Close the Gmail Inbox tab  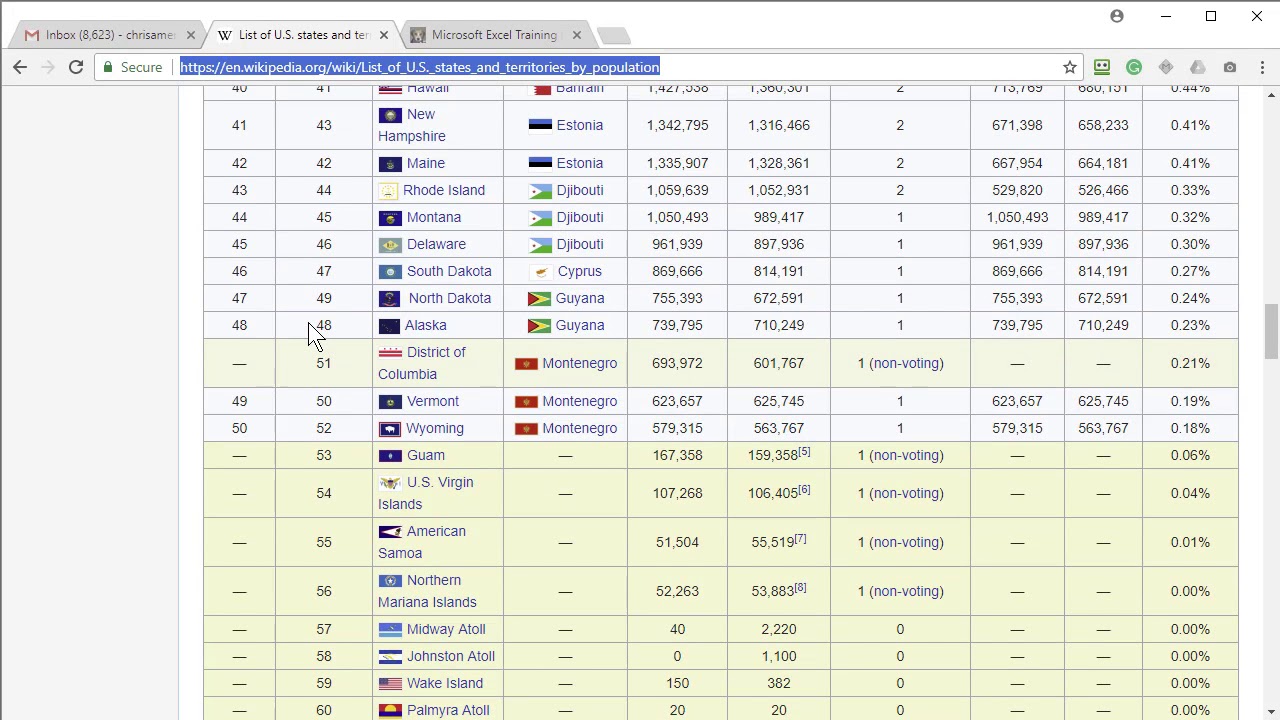(x=191, y=35)
